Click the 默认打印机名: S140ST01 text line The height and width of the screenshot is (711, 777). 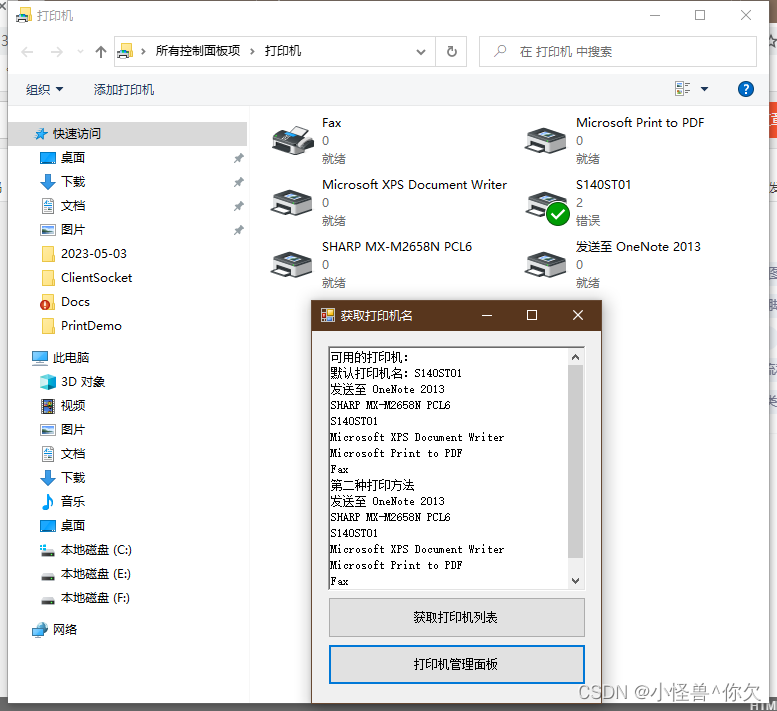point(396,373)
